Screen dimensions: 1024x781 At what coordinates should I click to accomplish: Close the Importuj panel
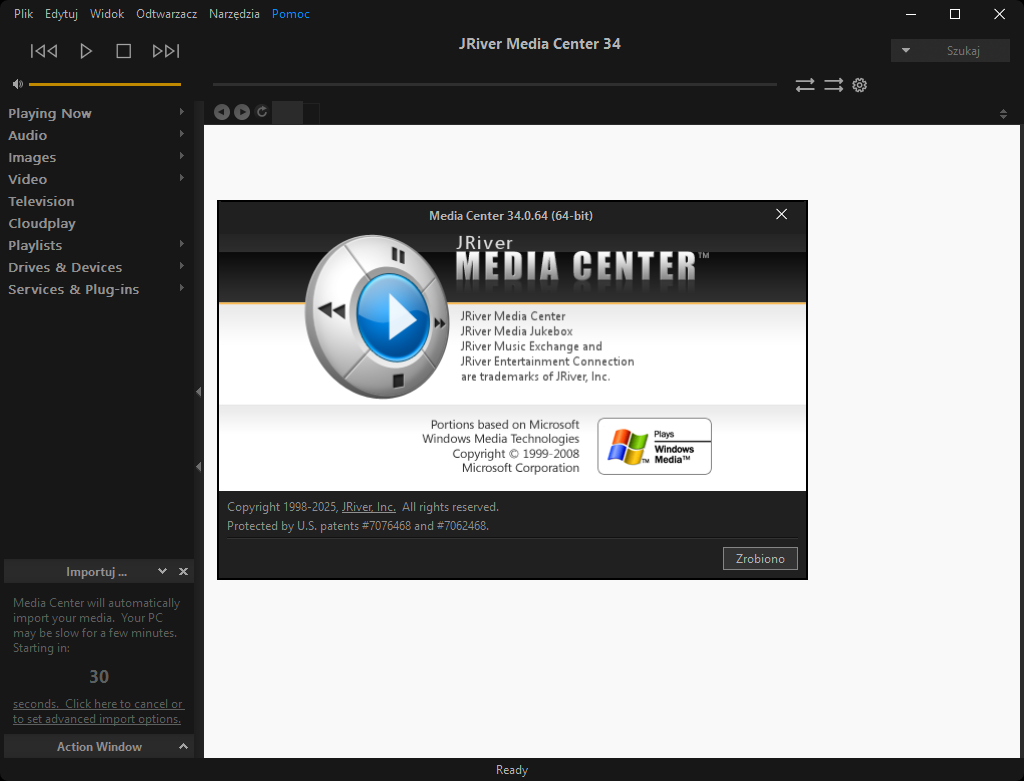(184, 571)
